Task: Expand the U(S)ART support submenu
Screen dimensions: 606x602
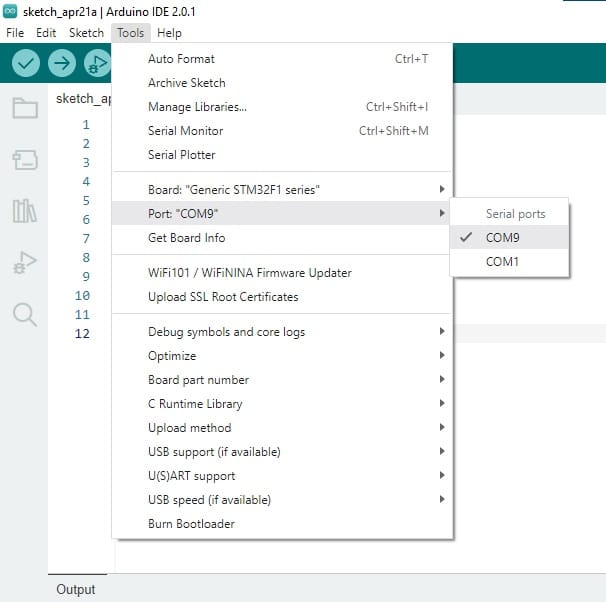Action: pos(282,475)
